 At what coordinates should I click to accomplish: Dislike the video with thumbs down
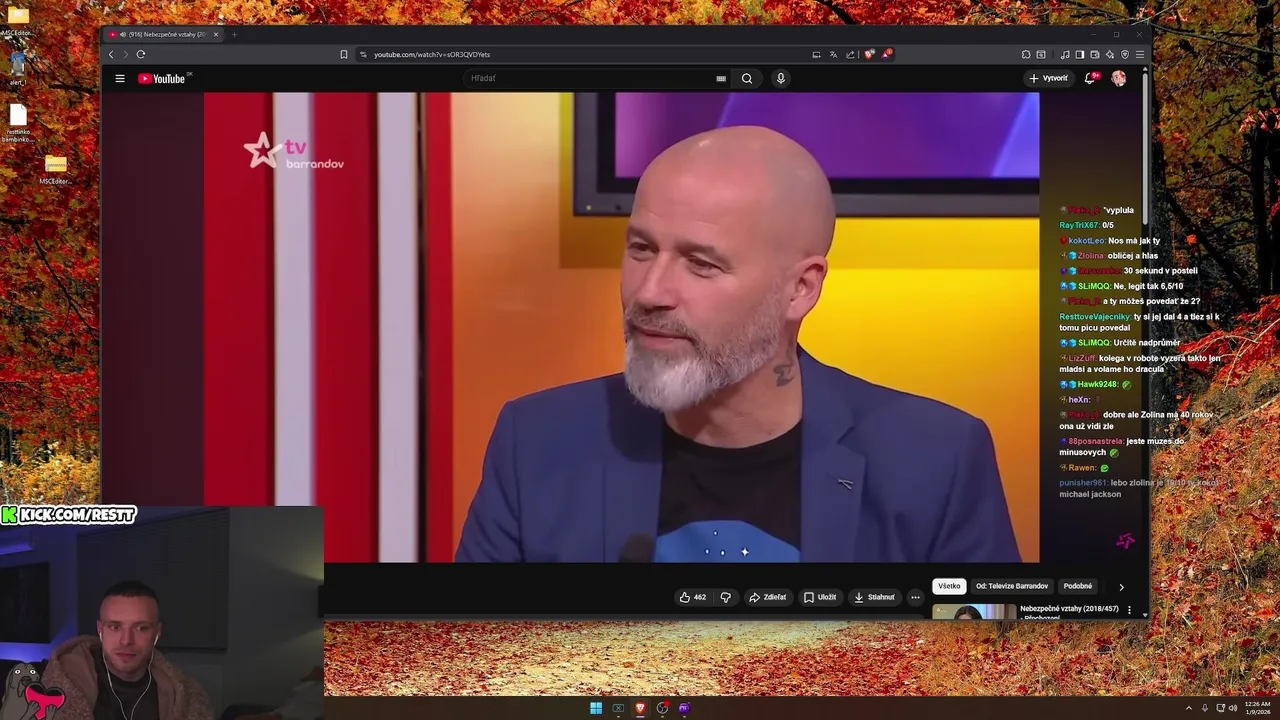point(726,597)
